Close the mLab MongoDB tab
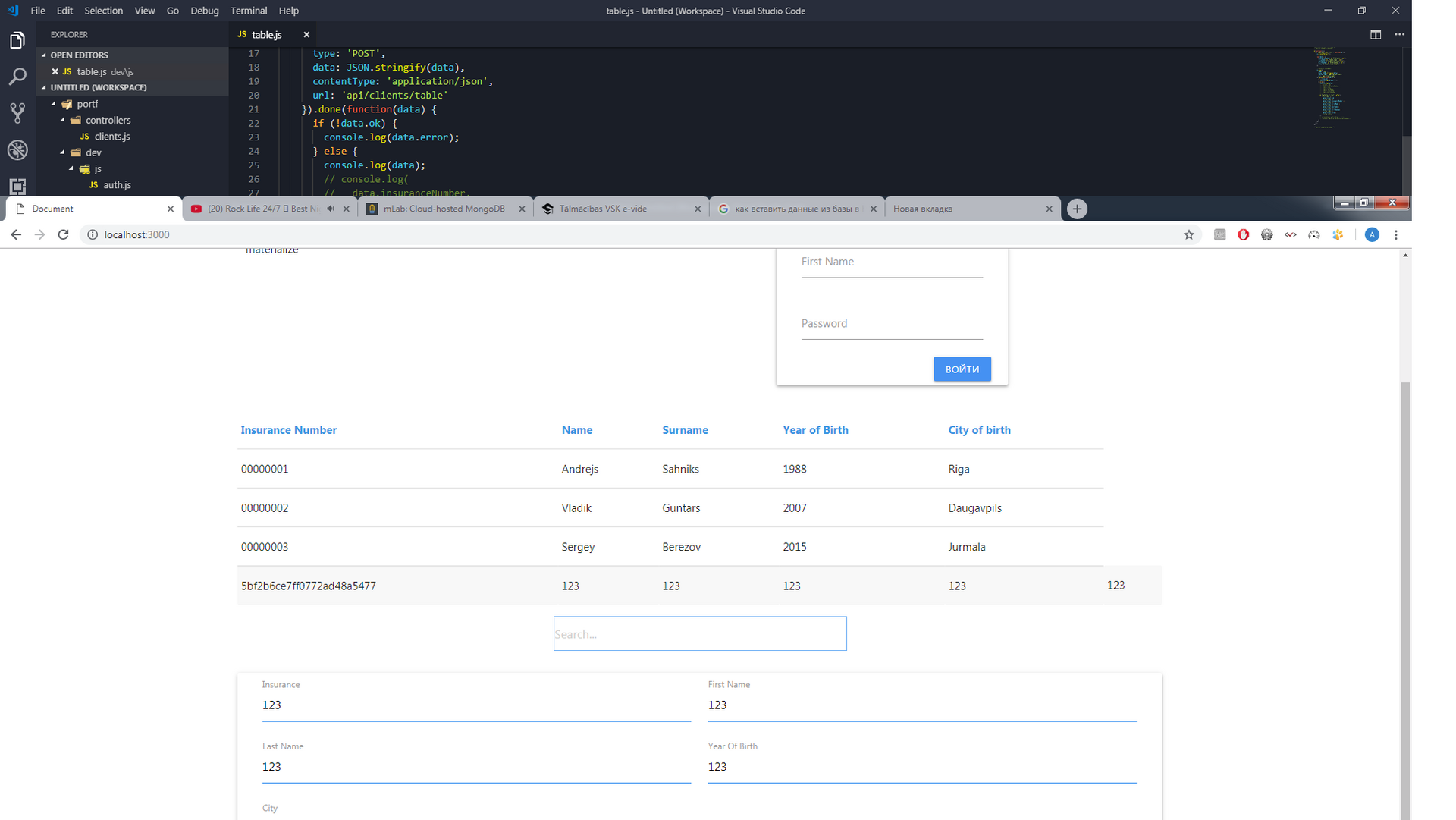This screenshot has height=820, width=1456. (x=522, y=209)
